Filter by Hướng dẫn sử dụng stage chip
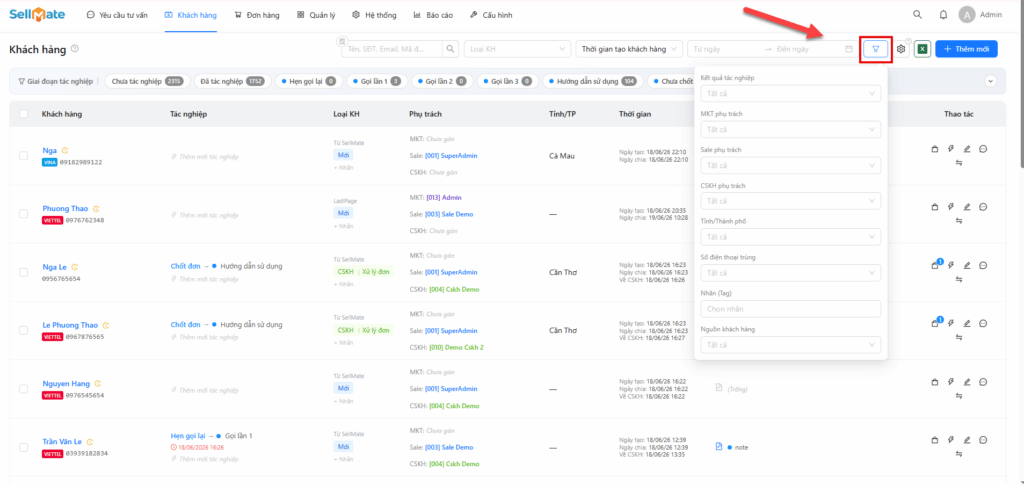The width and height of the screenshot is (1024, 485). 593,82
